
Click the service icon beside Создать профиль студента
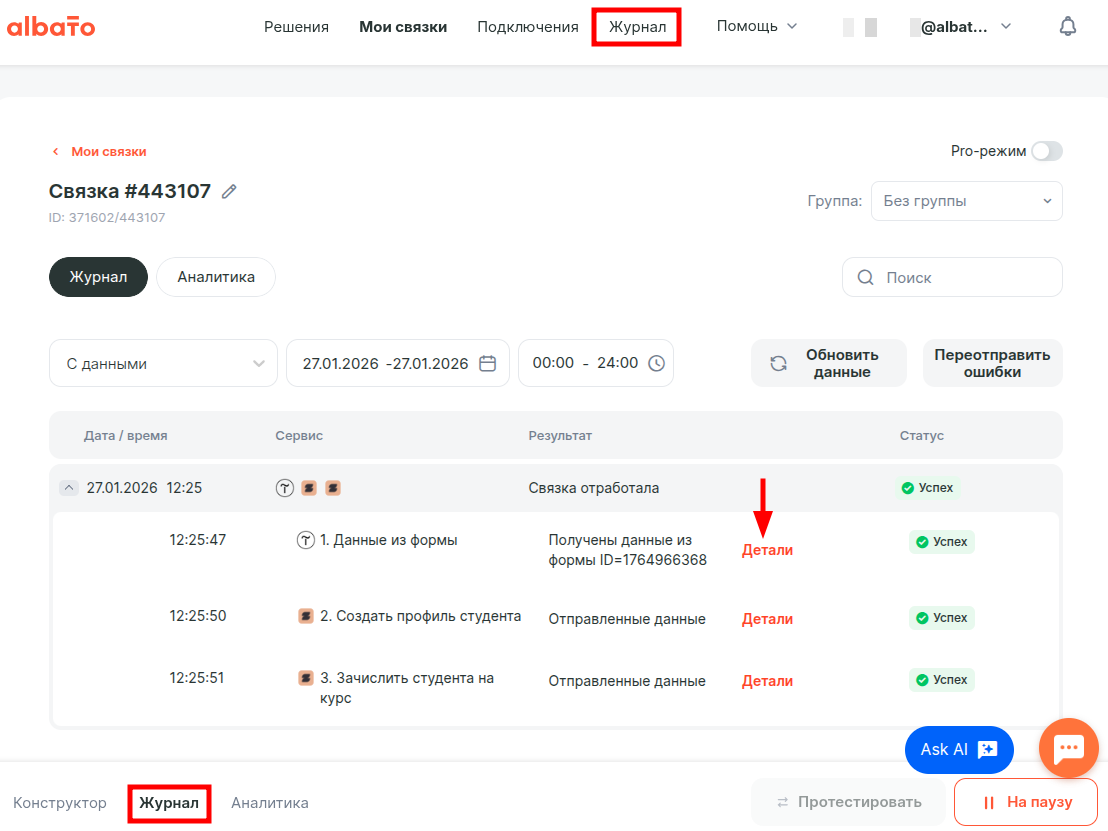306,616
